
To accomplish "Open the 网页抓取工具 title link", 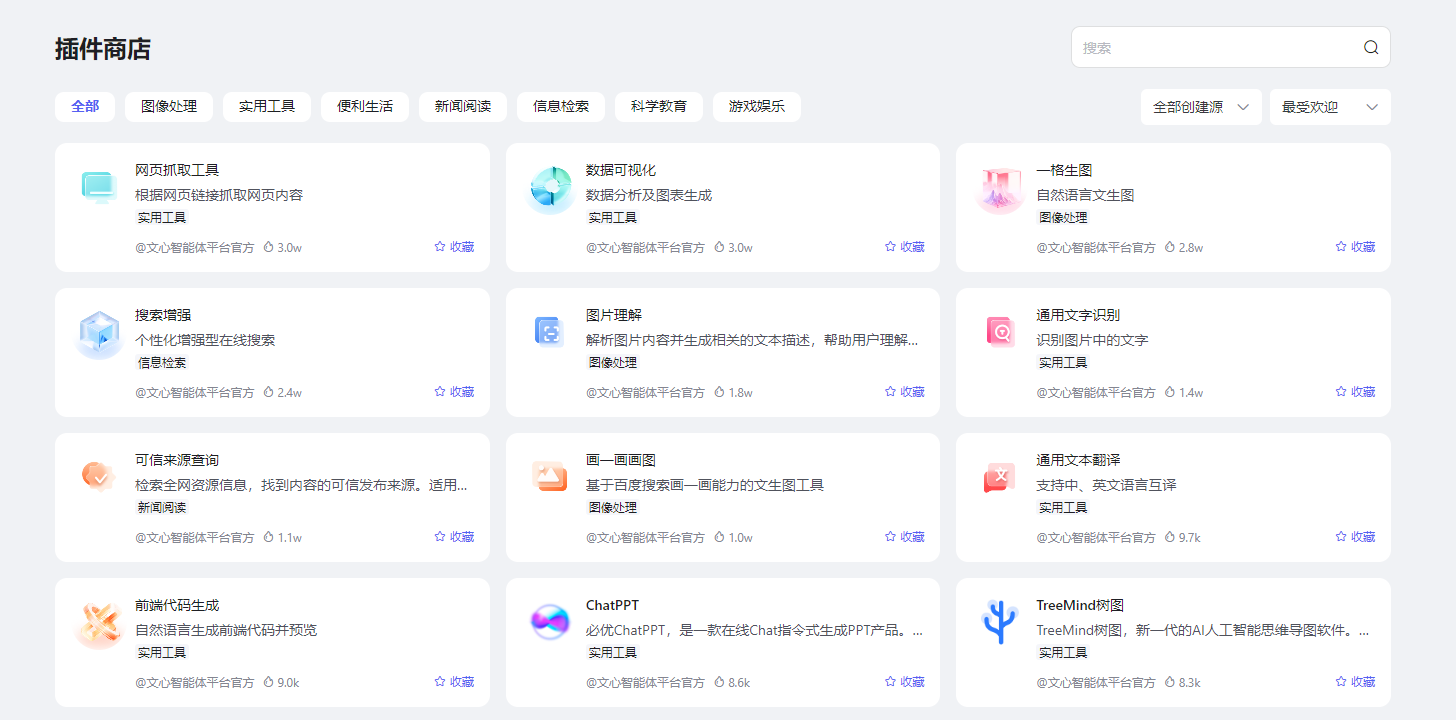I will pyautogui.click(x=177, y=170).
